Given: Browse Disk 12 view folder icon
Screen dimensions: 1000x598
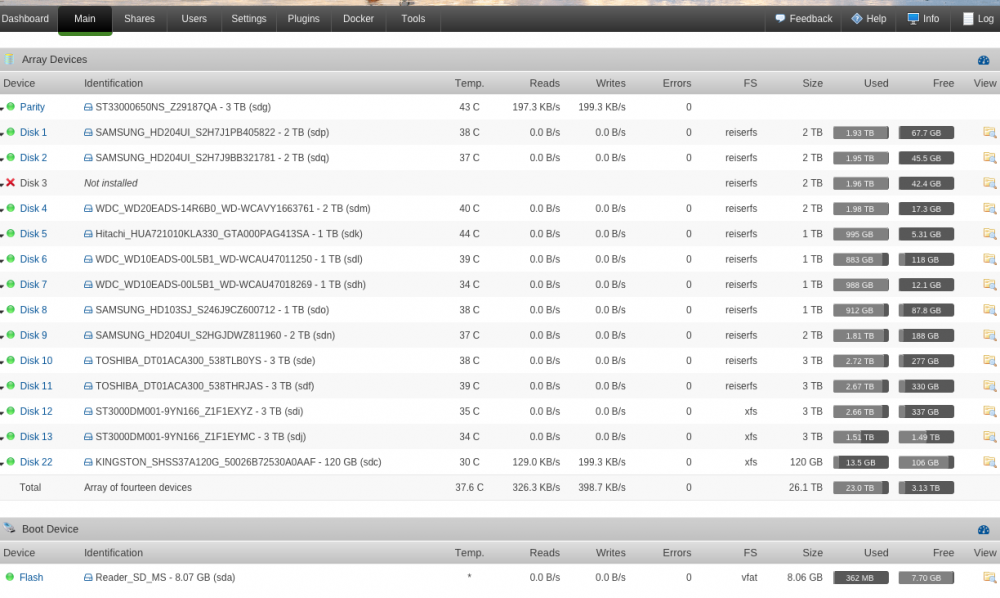Looking at the screenshot, I should tap(989, 411).
